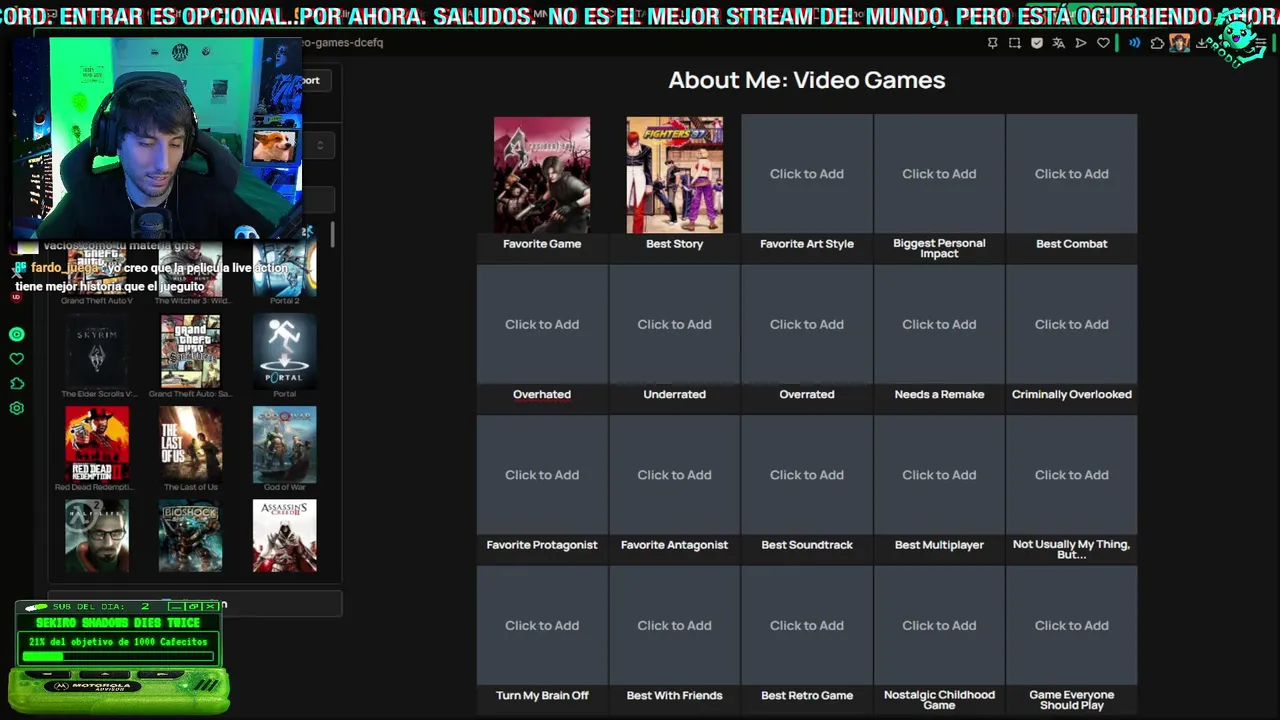This screenshot has width=1280, height=720.
Task: Open the downloads arrow icon
Action: point(1201,43)
